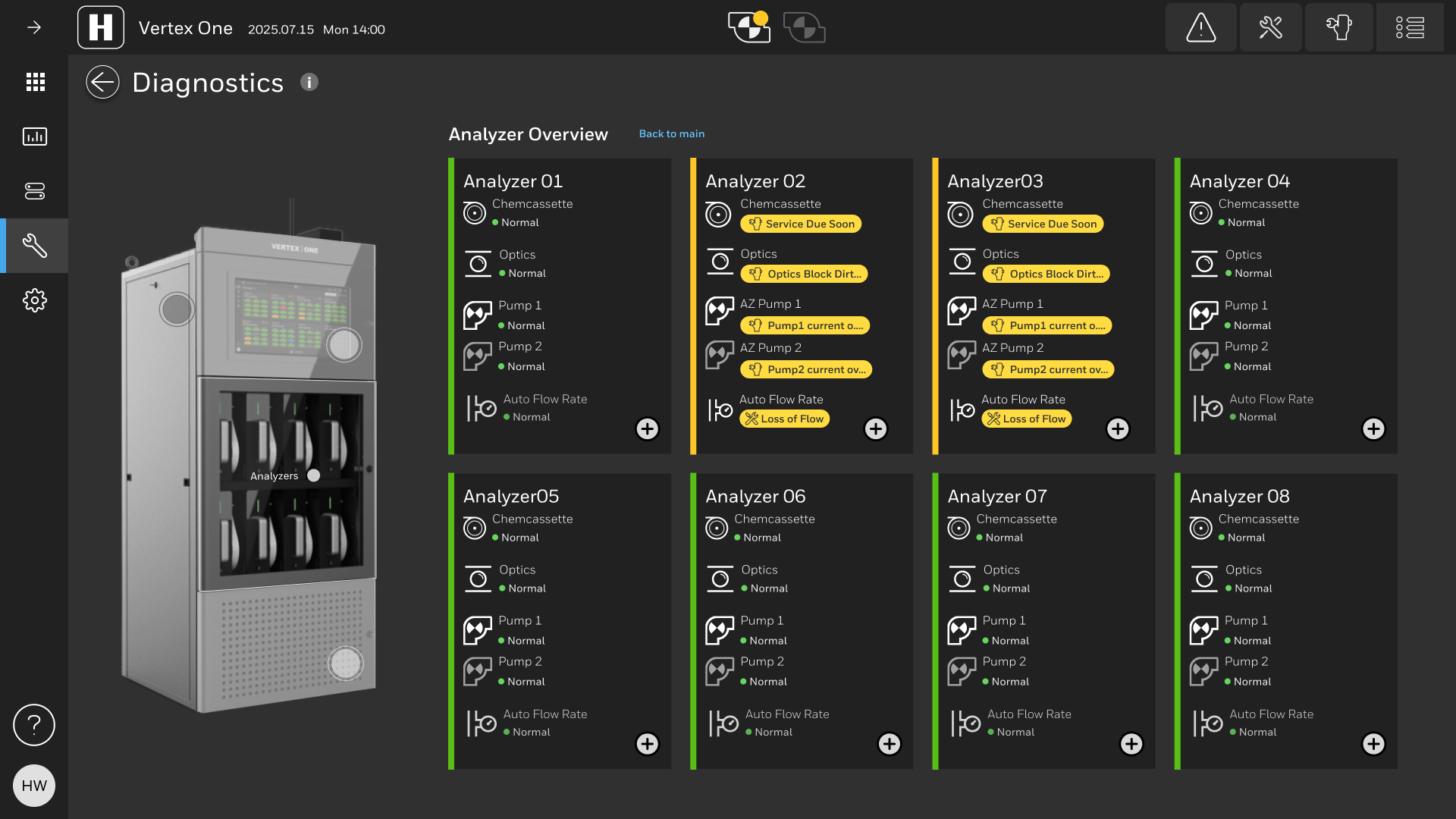Open the servers rack tab in sidebar
The image size is (1456, 819).
(35, 191)
